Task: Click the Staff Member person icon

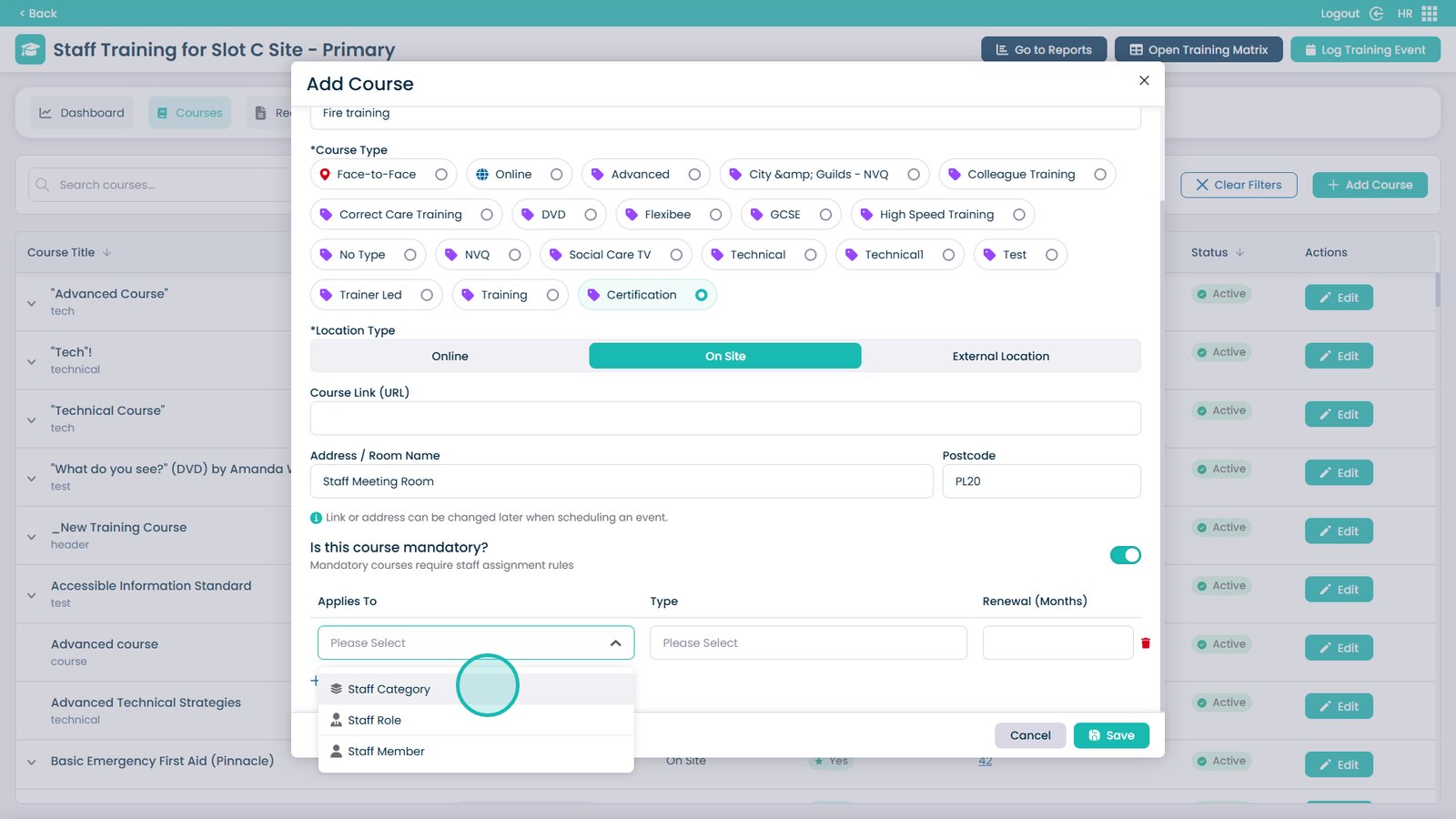Action: [336, 751]
